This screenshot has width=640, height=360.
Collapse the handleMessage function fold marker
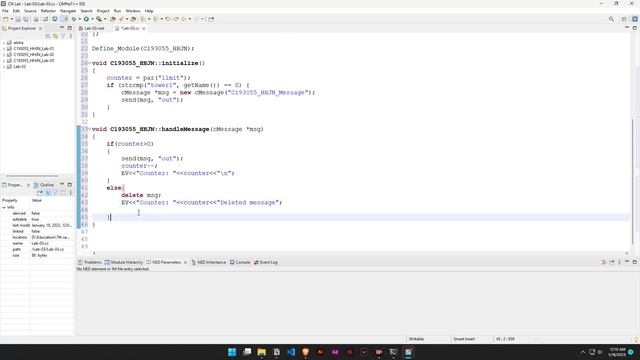[90, 129]
